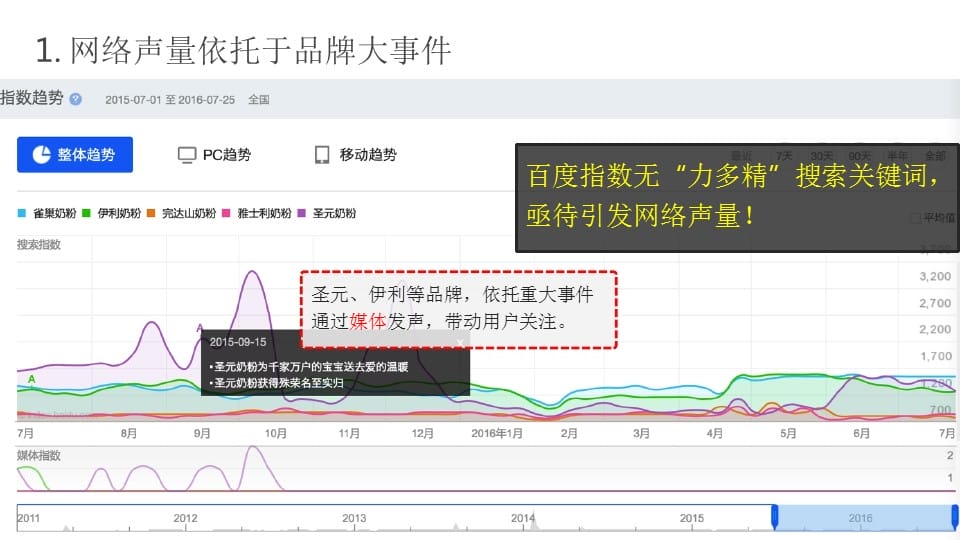Close the 2015-09-15 news tooltip
Image resolution: width=960 pixels, height=540 pixels.
click(x=460, y=342)
